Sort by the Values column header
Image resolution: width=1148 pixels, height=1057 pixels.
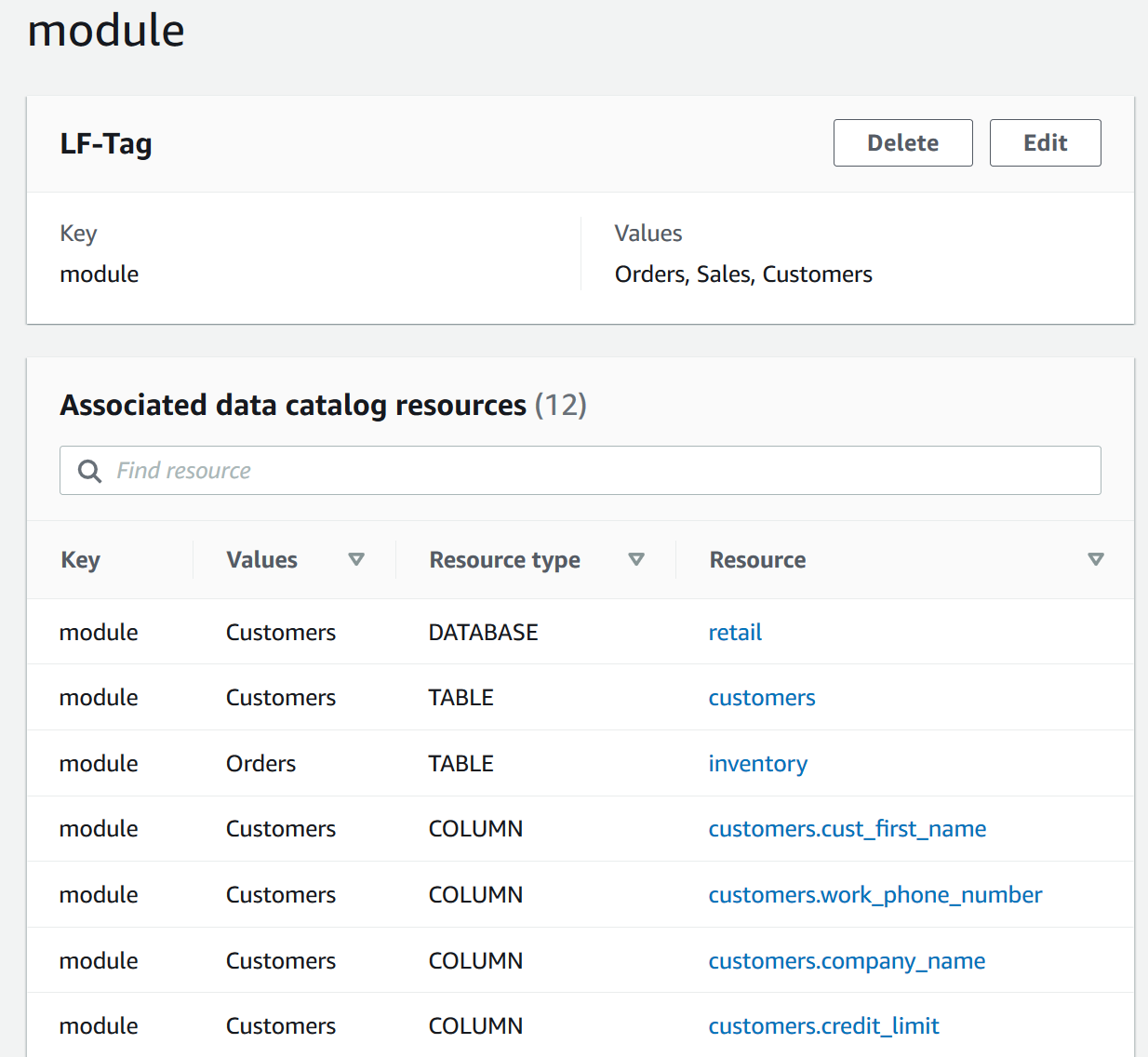click(x=261, y=559)
